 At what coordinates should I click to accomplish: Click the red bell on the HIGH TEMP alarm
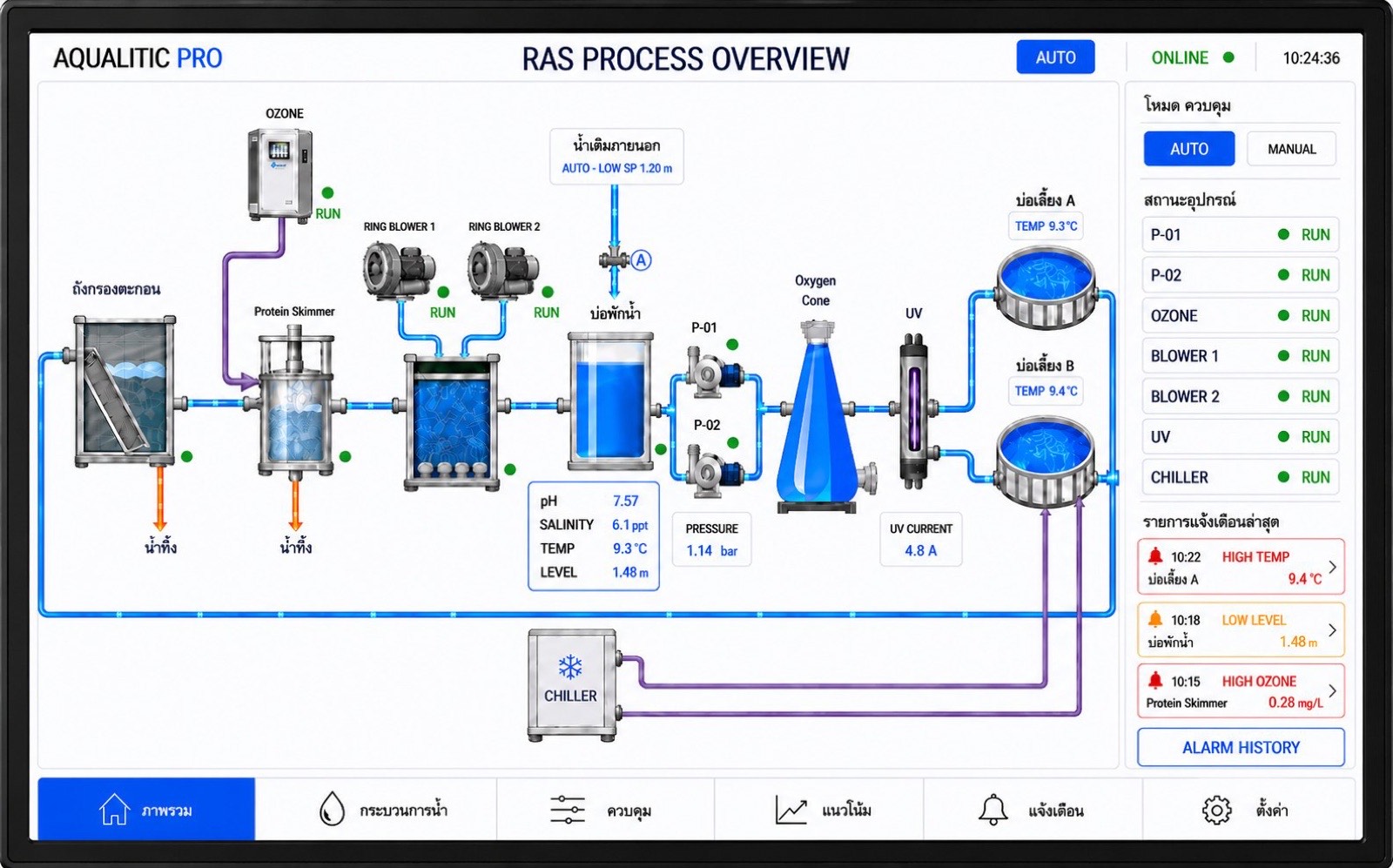[x=1155, y=556]
